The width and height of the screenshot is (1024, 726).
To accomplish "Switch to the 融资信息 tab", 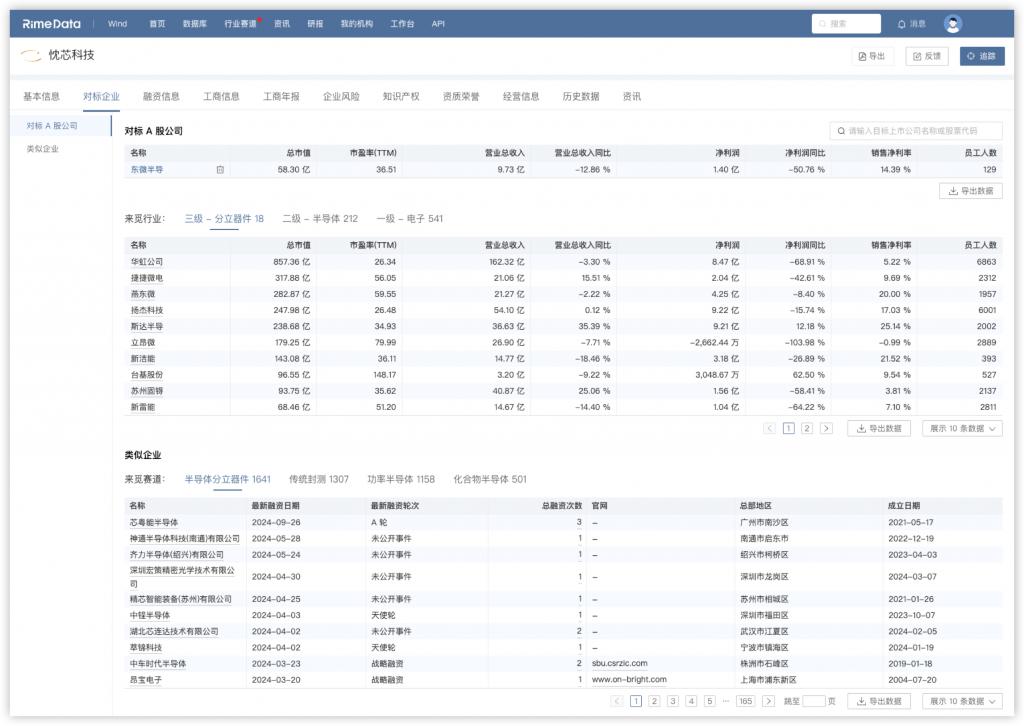I will tap(161, 97).
